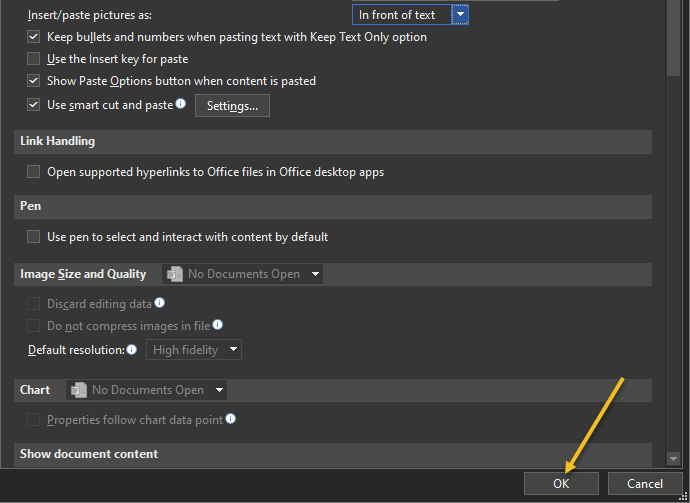Enable Use the Insert key for paste
690x503 pixels.
(x=34, y=59)
